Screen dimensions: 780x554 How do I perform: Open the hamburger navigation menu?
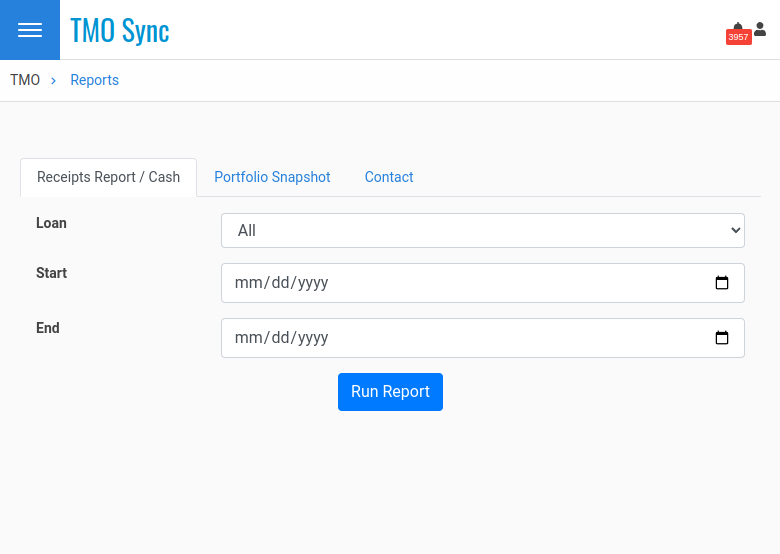coord(30,30)
